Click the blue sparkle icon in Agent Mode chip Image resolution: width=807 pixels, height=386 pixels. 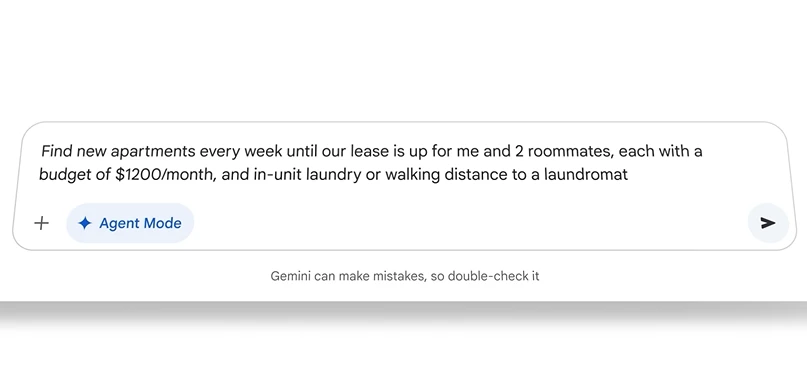[85, 223]
